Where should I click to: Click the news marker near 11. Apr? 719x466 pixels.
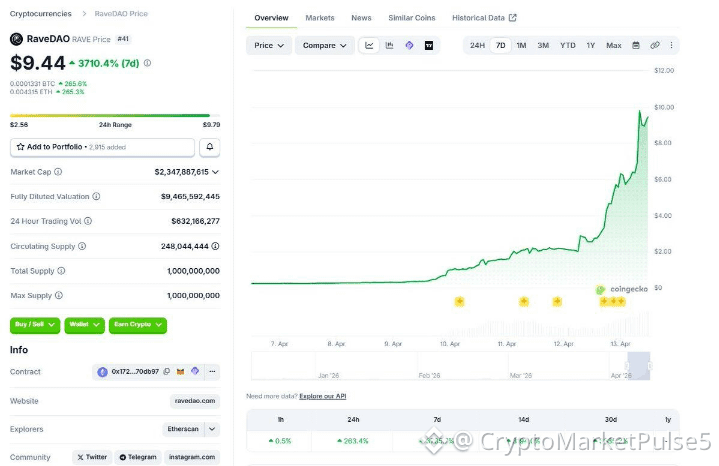click(x=524, y=301)
